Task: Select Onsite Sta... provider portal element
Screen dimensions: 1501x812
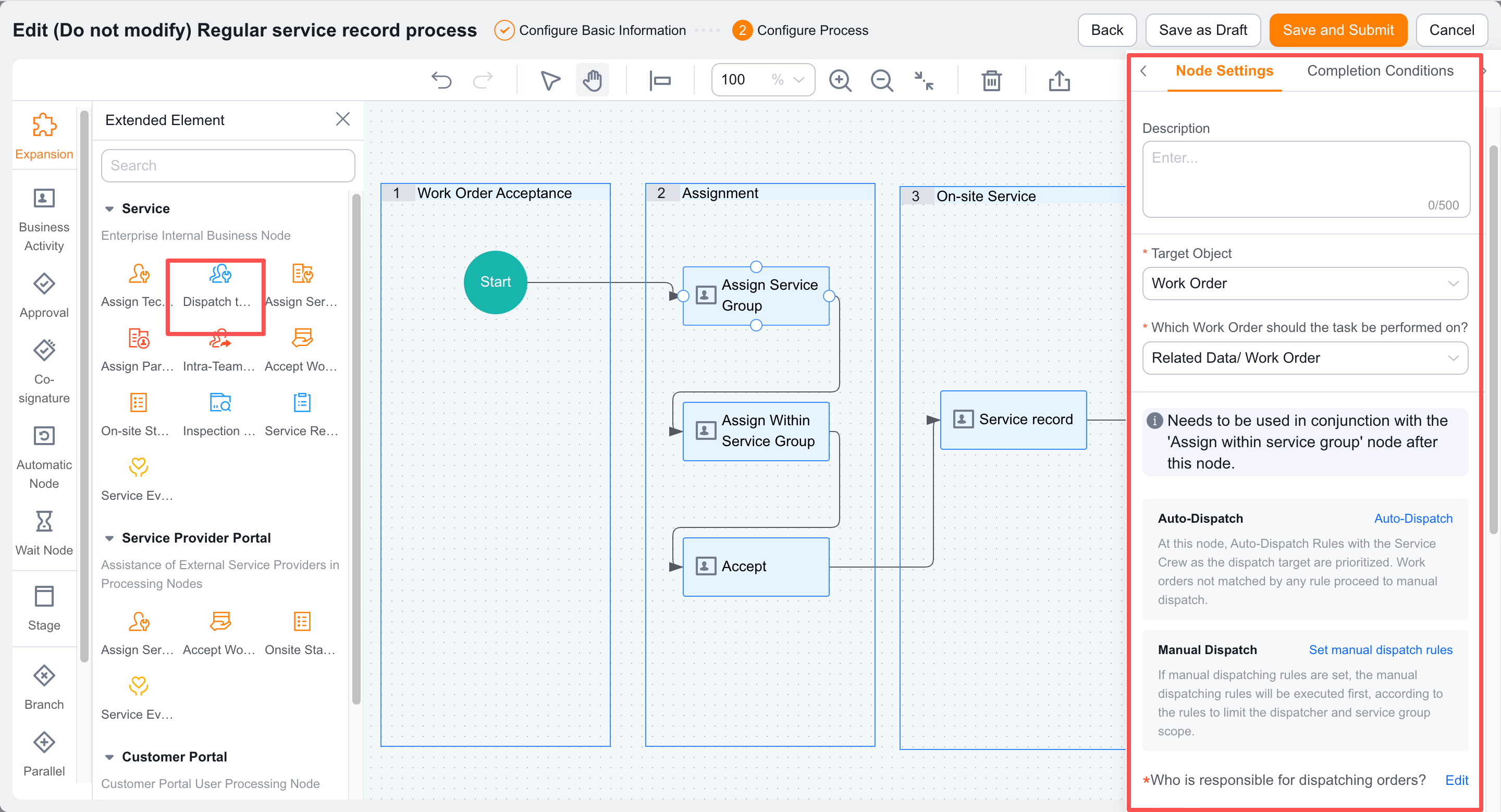Action: 301,634
